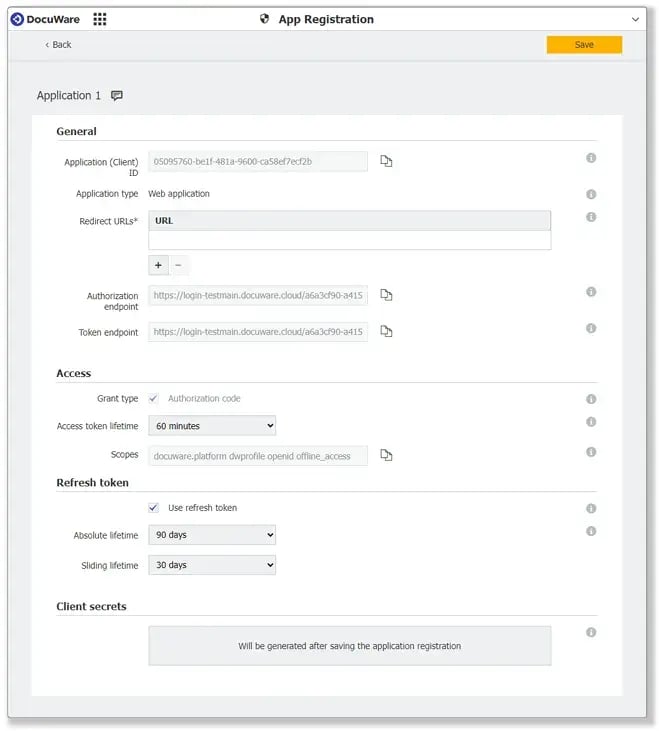Click the URL column header
659x731 pixels.
click(350, 221)
